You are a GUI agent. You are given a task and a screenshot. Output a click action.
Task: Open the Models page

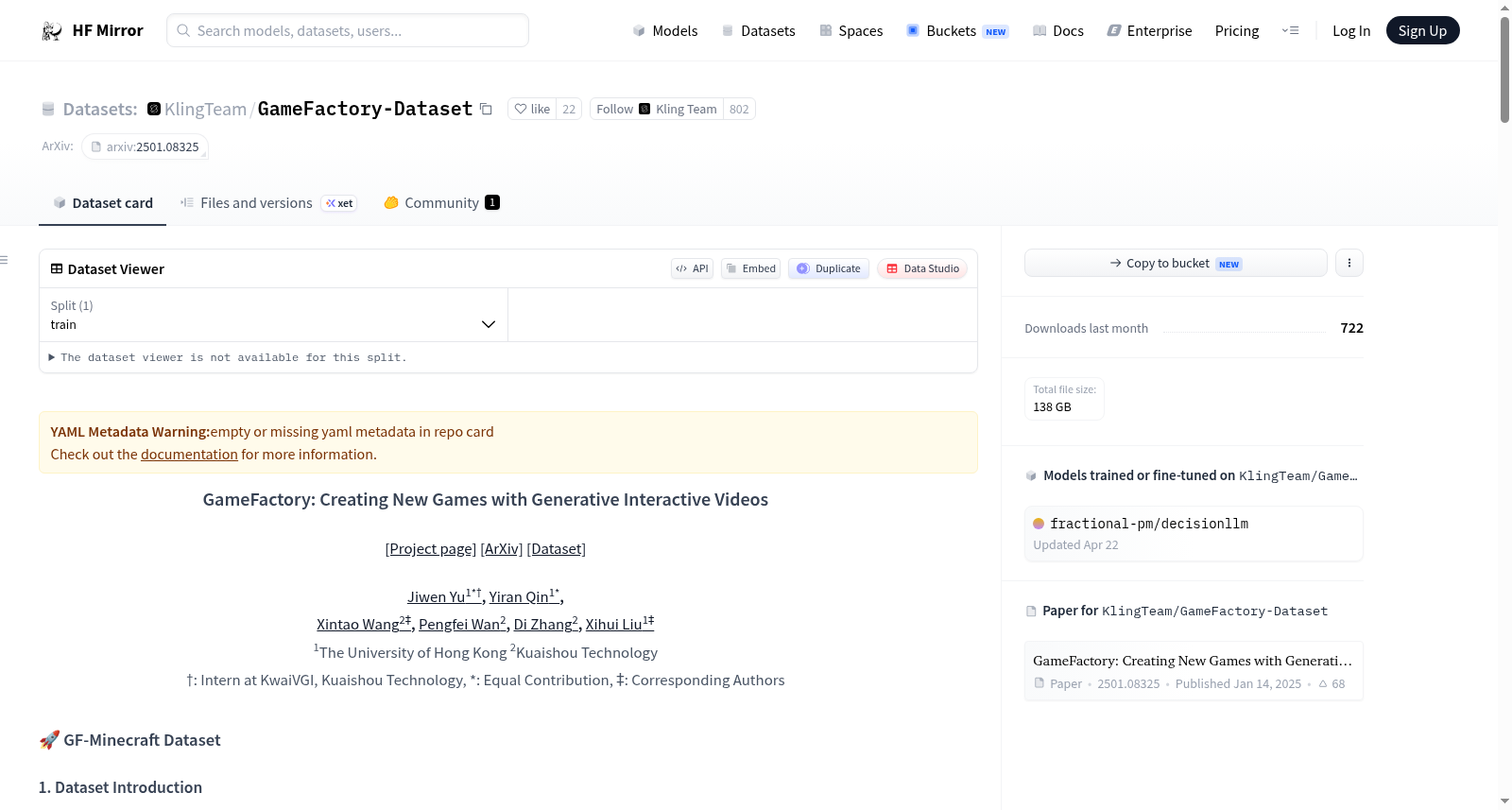tap(665, 30)
